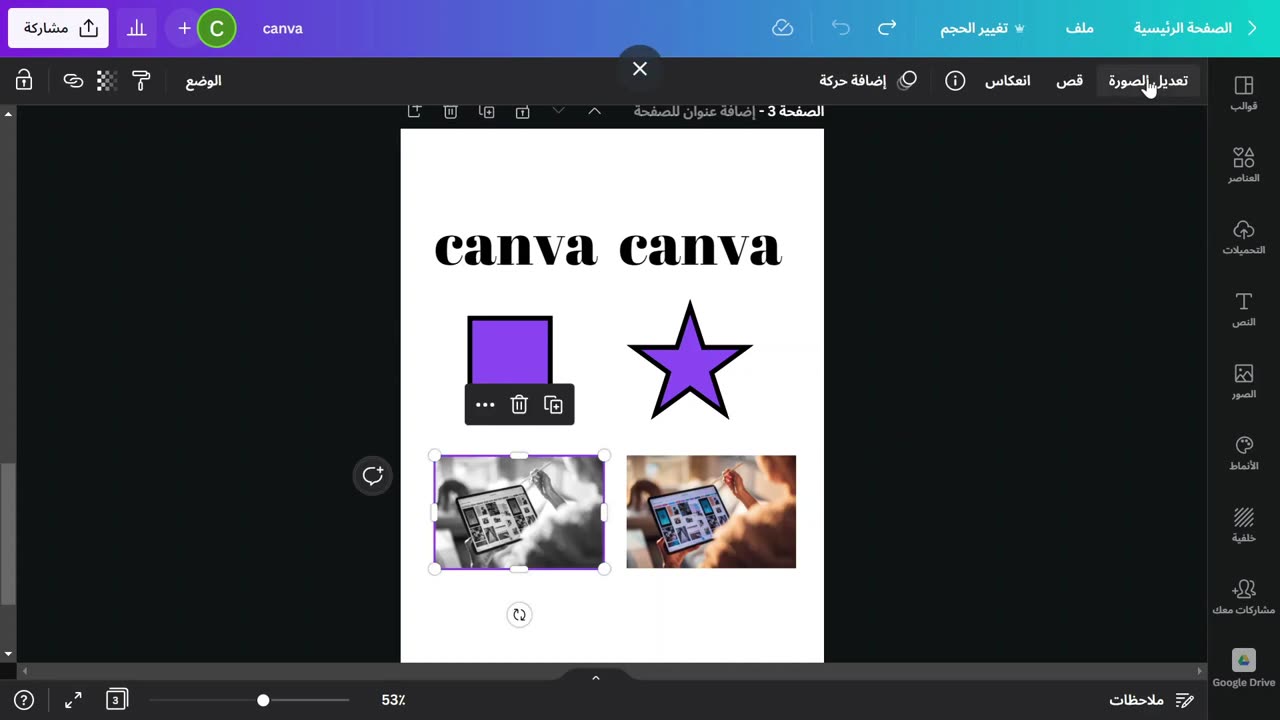Select the grayscale tablet photo
Image resolution: width=1280 pixels, height=720 pixels.
(519, 512)
